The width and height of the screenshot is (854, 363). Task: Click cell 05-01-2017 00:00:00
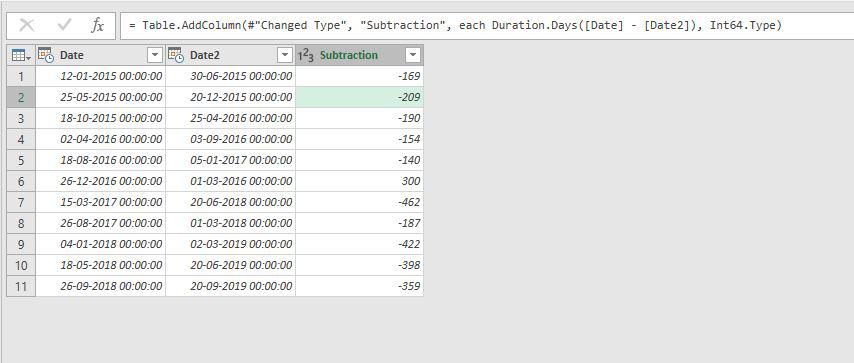[230, 160]
